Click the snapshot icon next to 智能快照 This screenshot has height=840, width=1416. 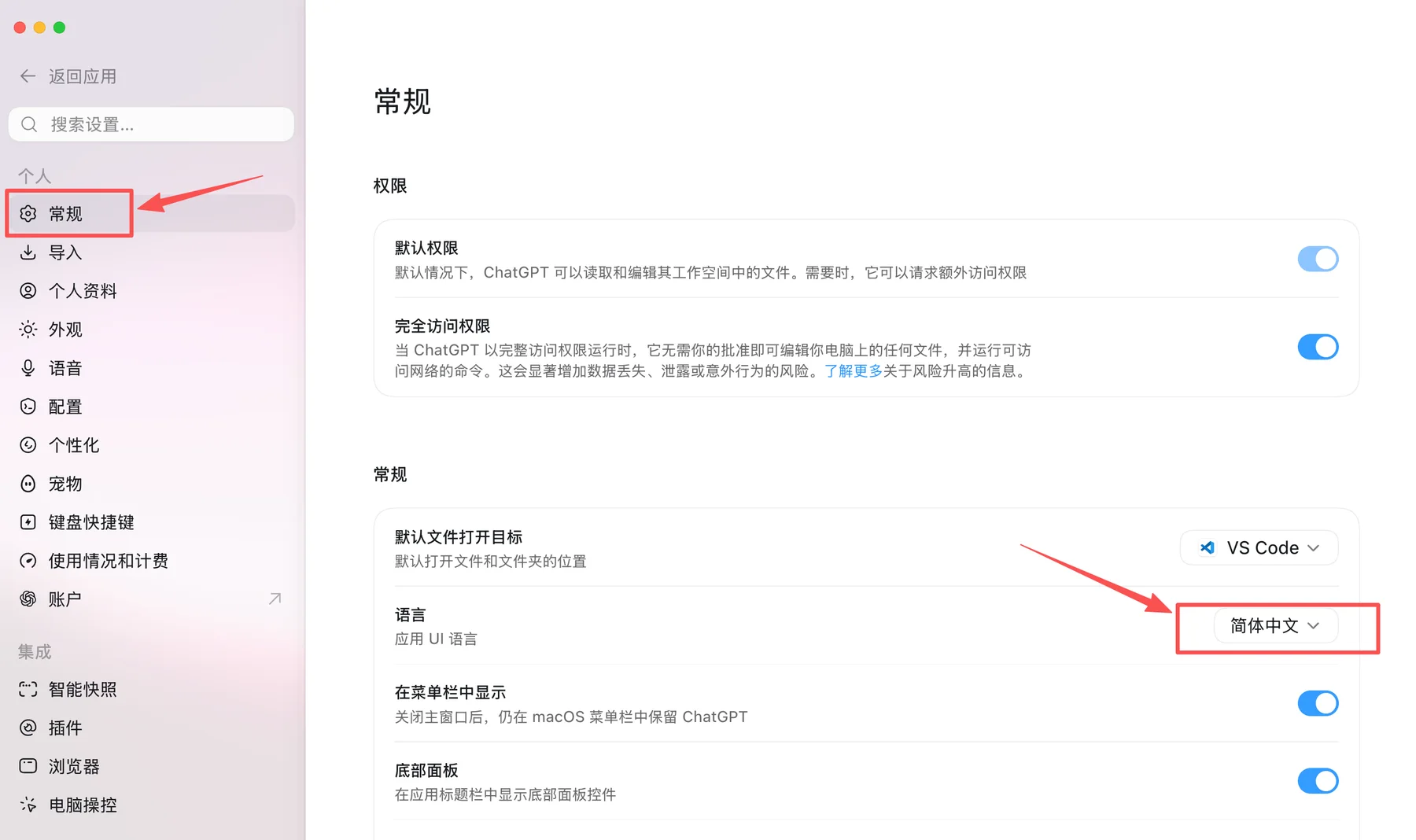[x=28, y=690]
